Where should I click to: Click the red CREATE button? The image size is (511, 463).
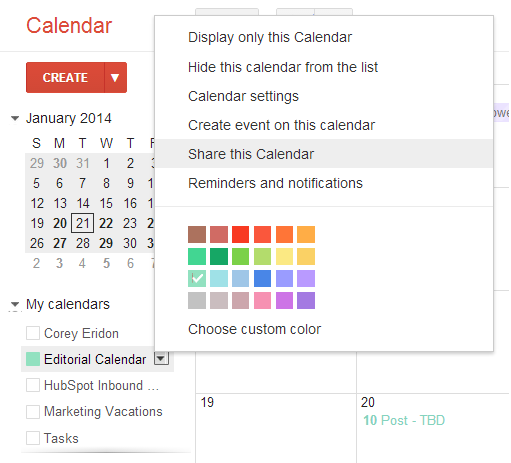coord(65,77)
